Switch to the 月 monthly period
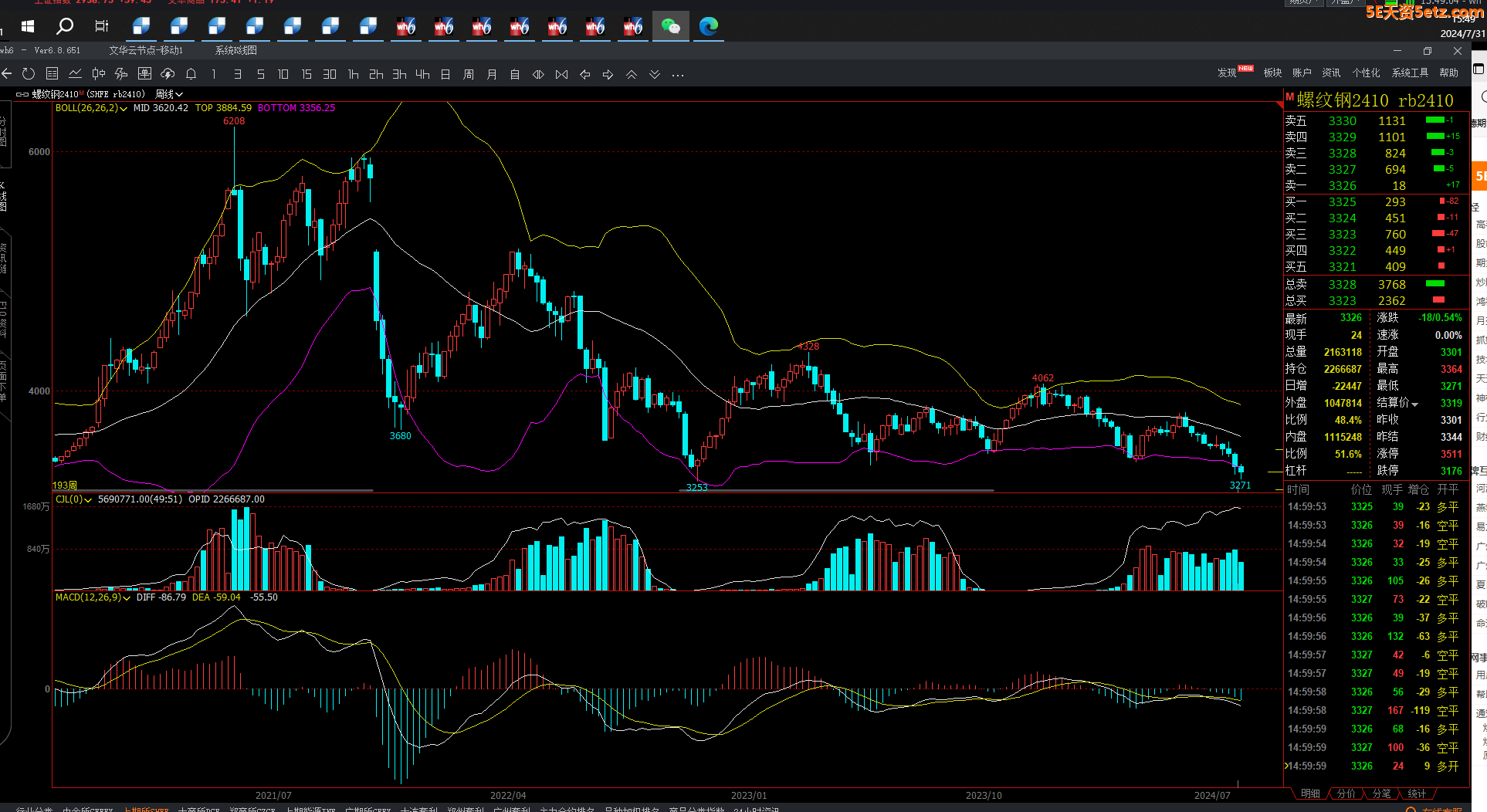This screenshot has width=1487, height=812. point(492,74)
